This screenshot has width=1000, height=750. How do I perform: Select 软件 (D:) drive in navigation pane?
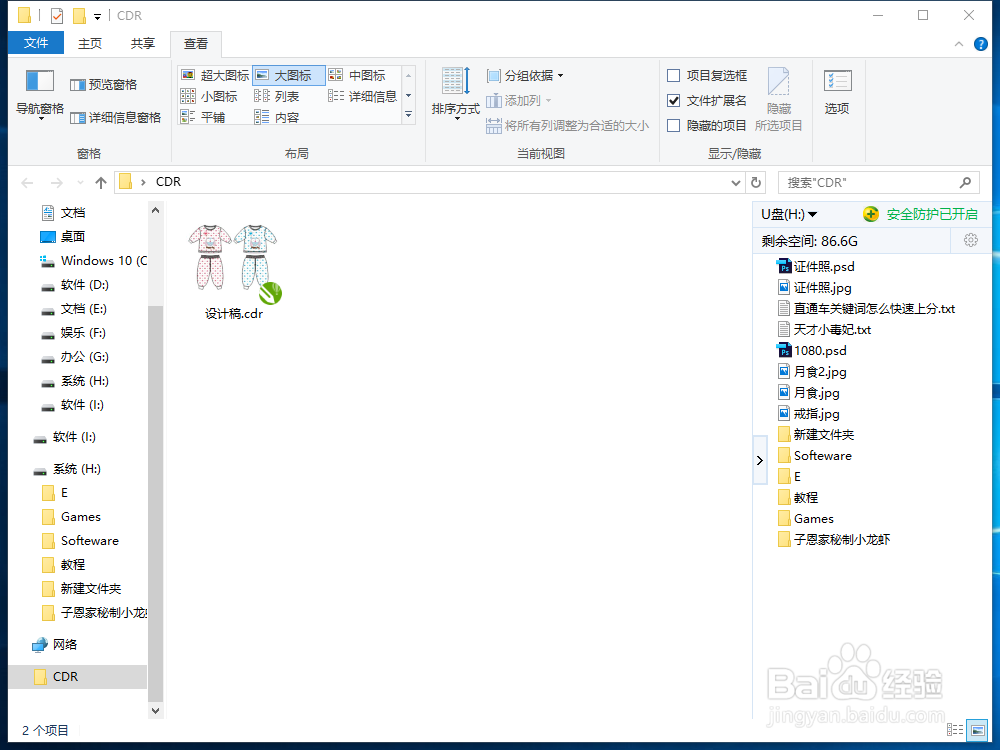[75, 285]
